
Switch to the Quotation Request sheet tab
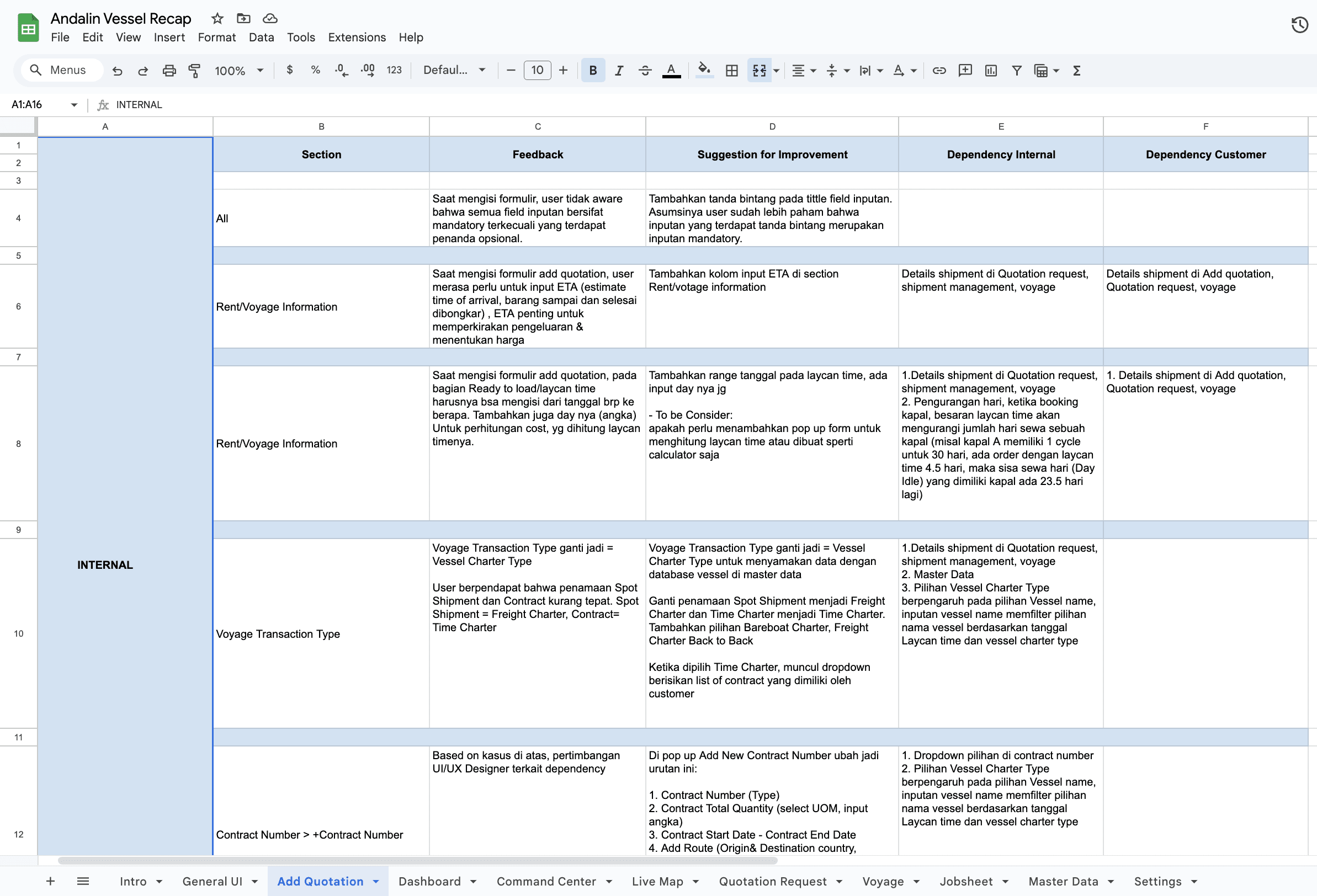click(772, 881)
